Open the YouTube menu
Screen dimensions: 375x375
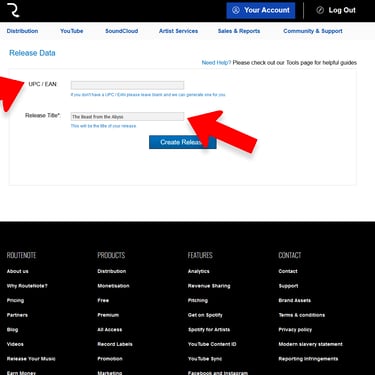pyautogui.click(x=72, y=31)
